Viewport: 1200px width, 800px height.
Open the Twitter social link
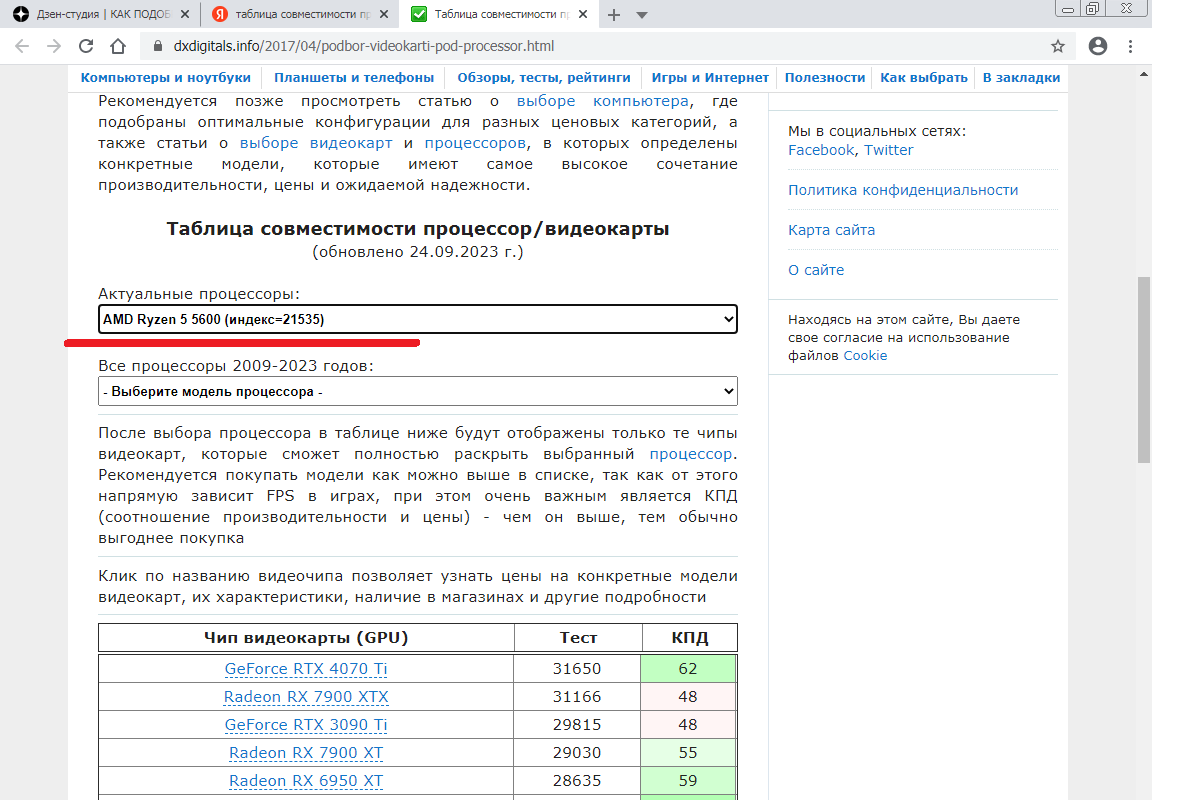[x=889, y=150]
